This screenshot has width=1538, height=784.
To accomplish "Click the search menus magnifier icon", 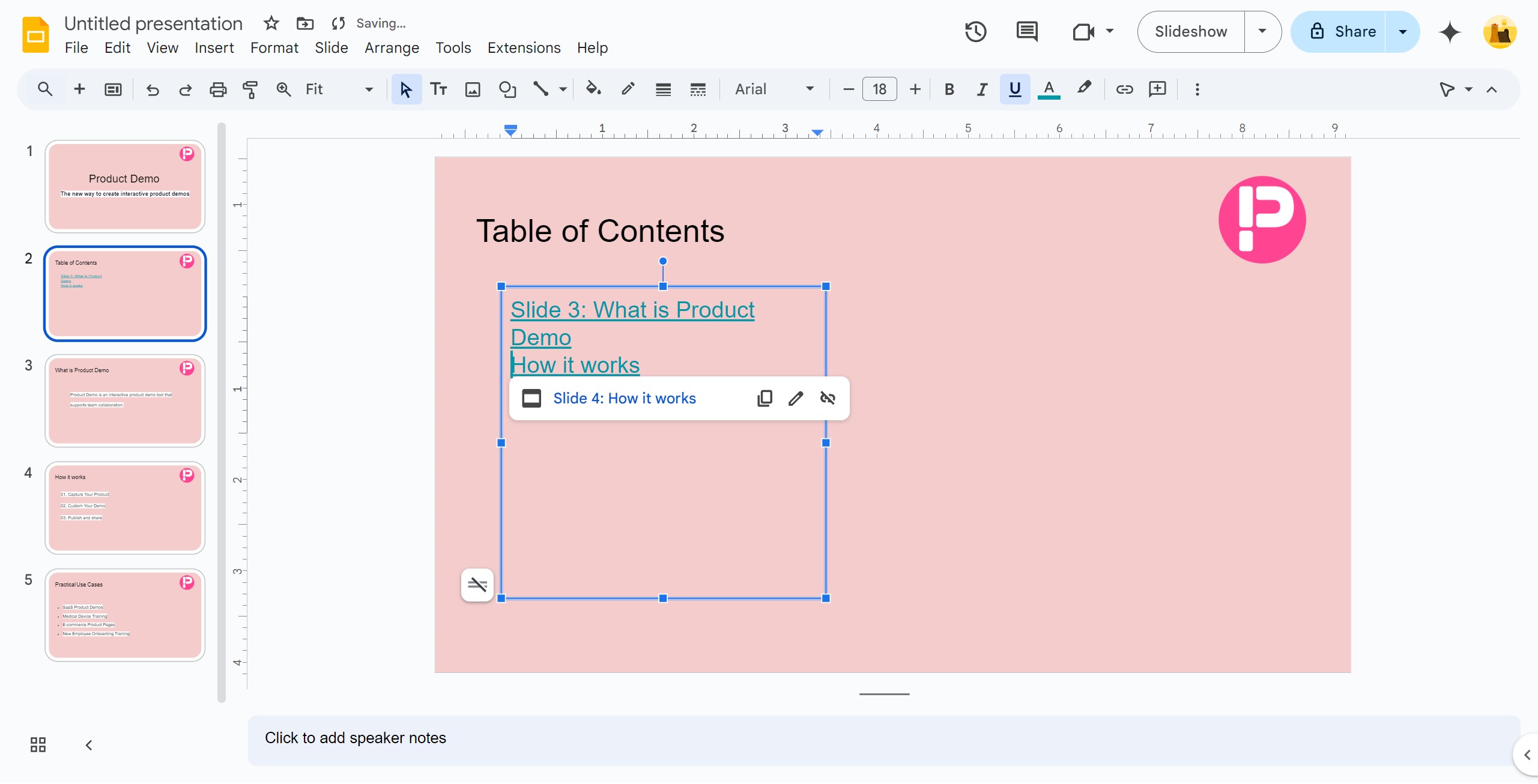I will click(45, 89).
